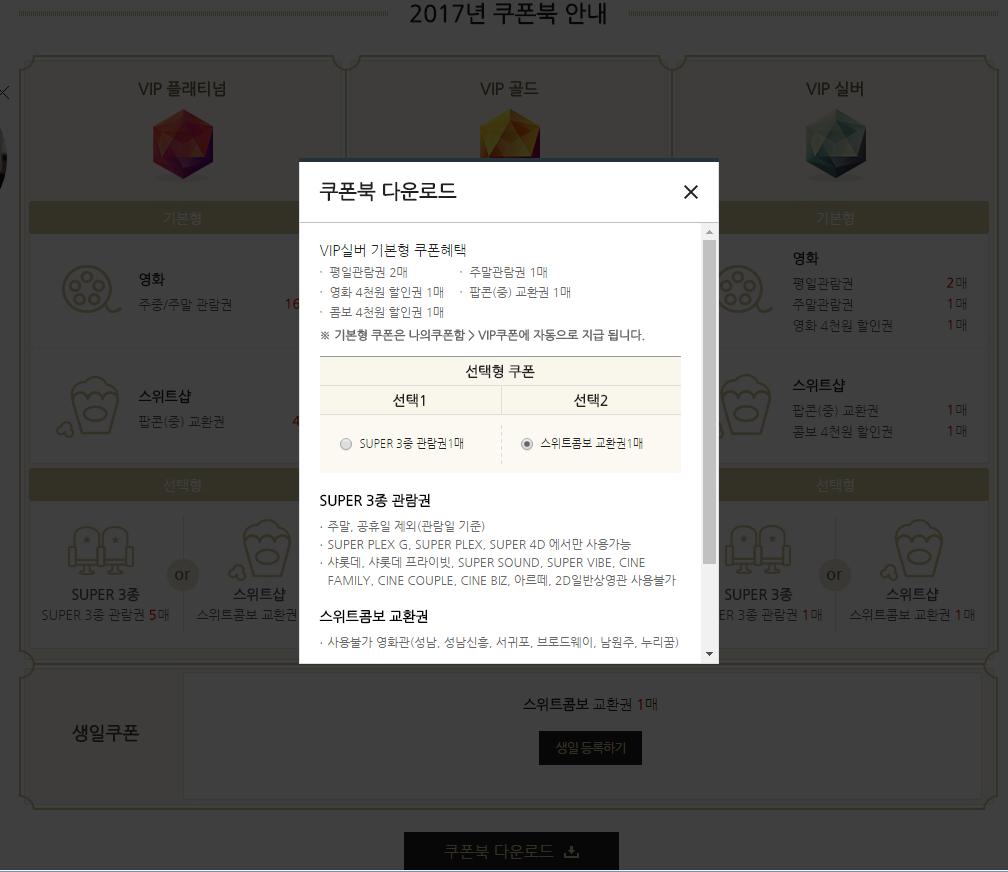Close the 쿠폰북 다운로드 dialog

690,192
